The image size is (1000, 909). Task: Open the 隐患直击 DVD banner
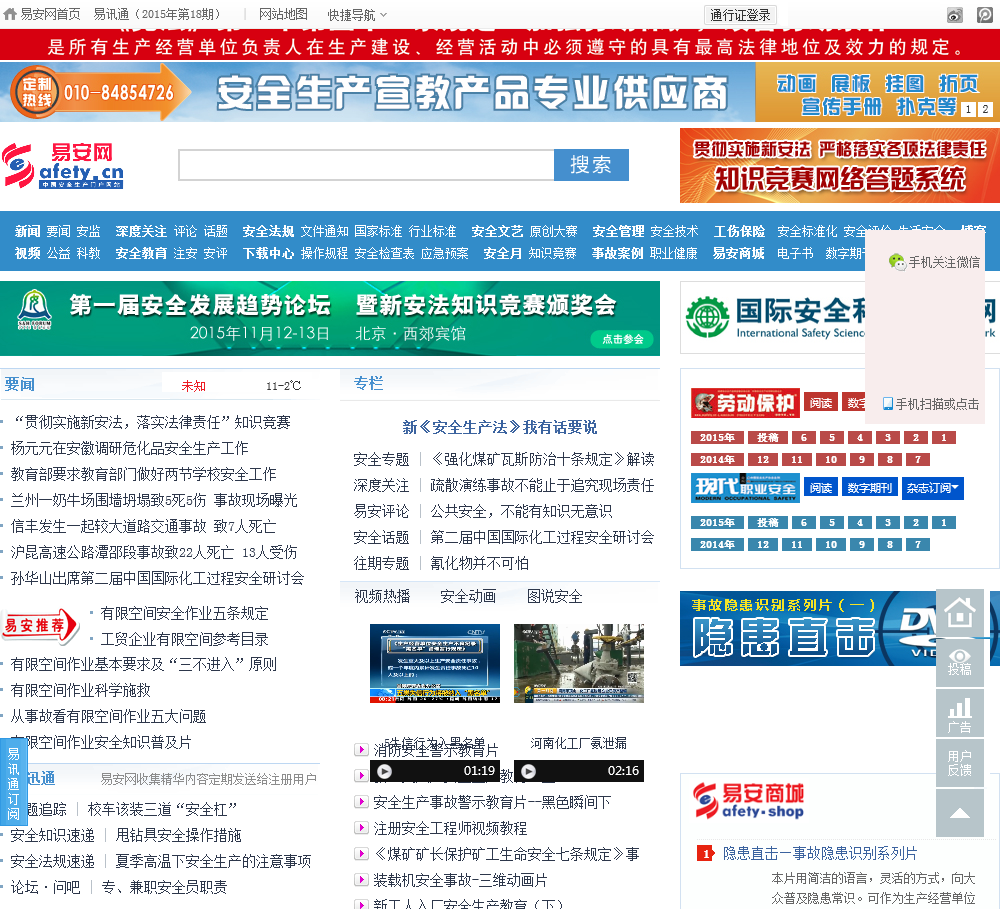click(x=807, y=628)
